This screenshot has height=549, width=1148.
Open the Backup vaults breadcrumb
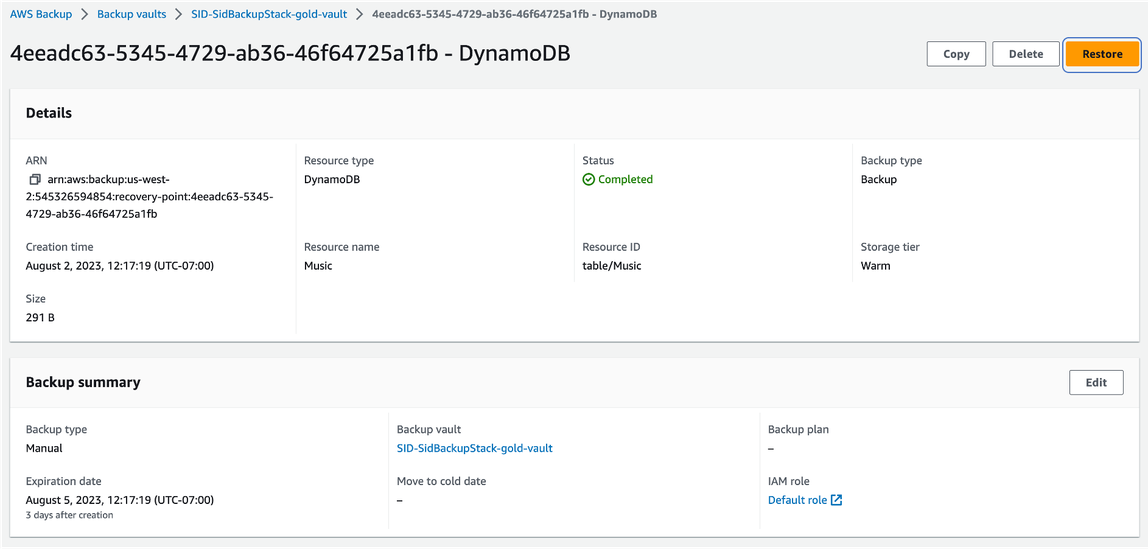click(x=131, y=14)
